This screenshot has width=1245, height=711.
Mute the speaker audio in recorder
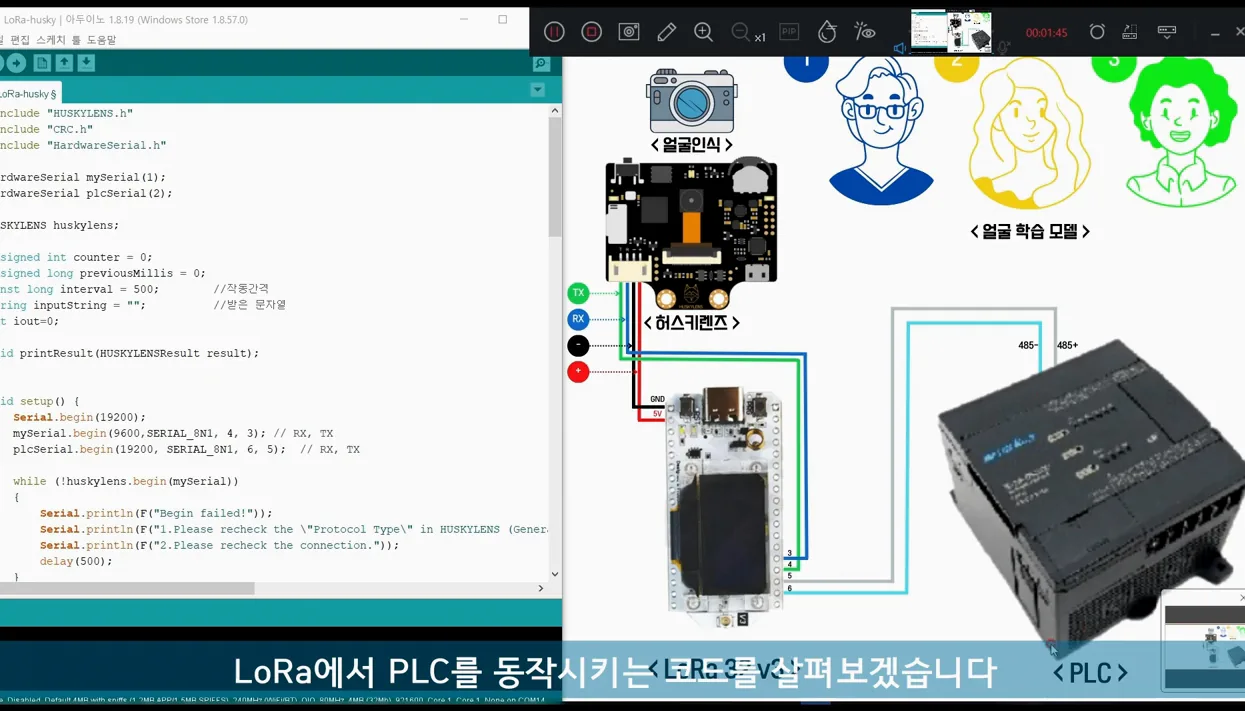click(x=900, y=48)
